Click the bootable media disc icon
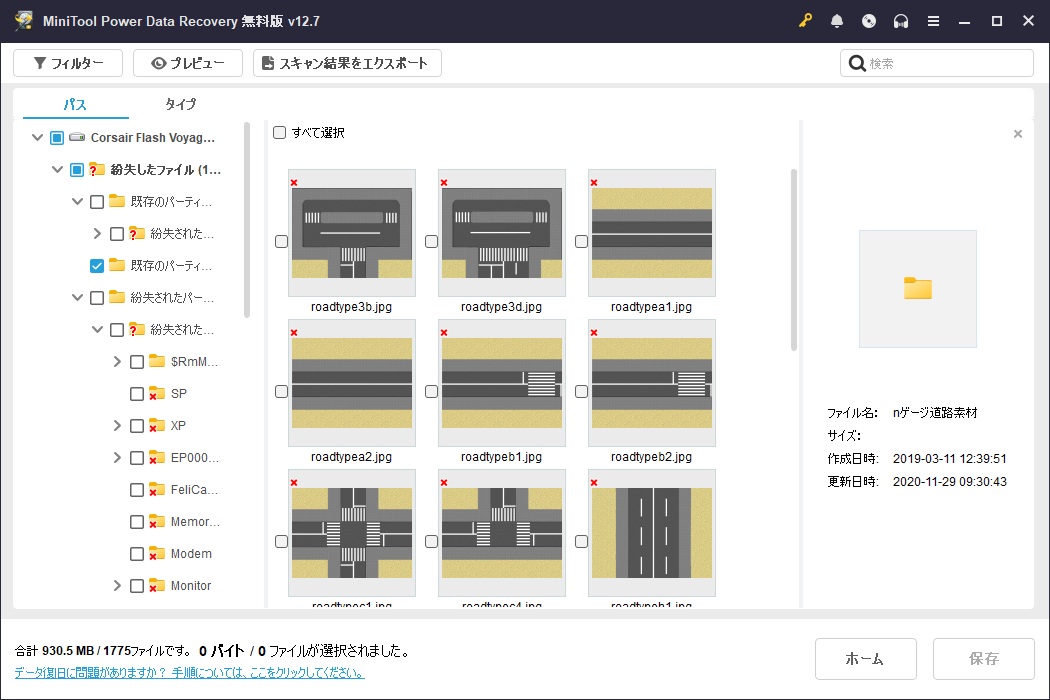 click(869, 21)
